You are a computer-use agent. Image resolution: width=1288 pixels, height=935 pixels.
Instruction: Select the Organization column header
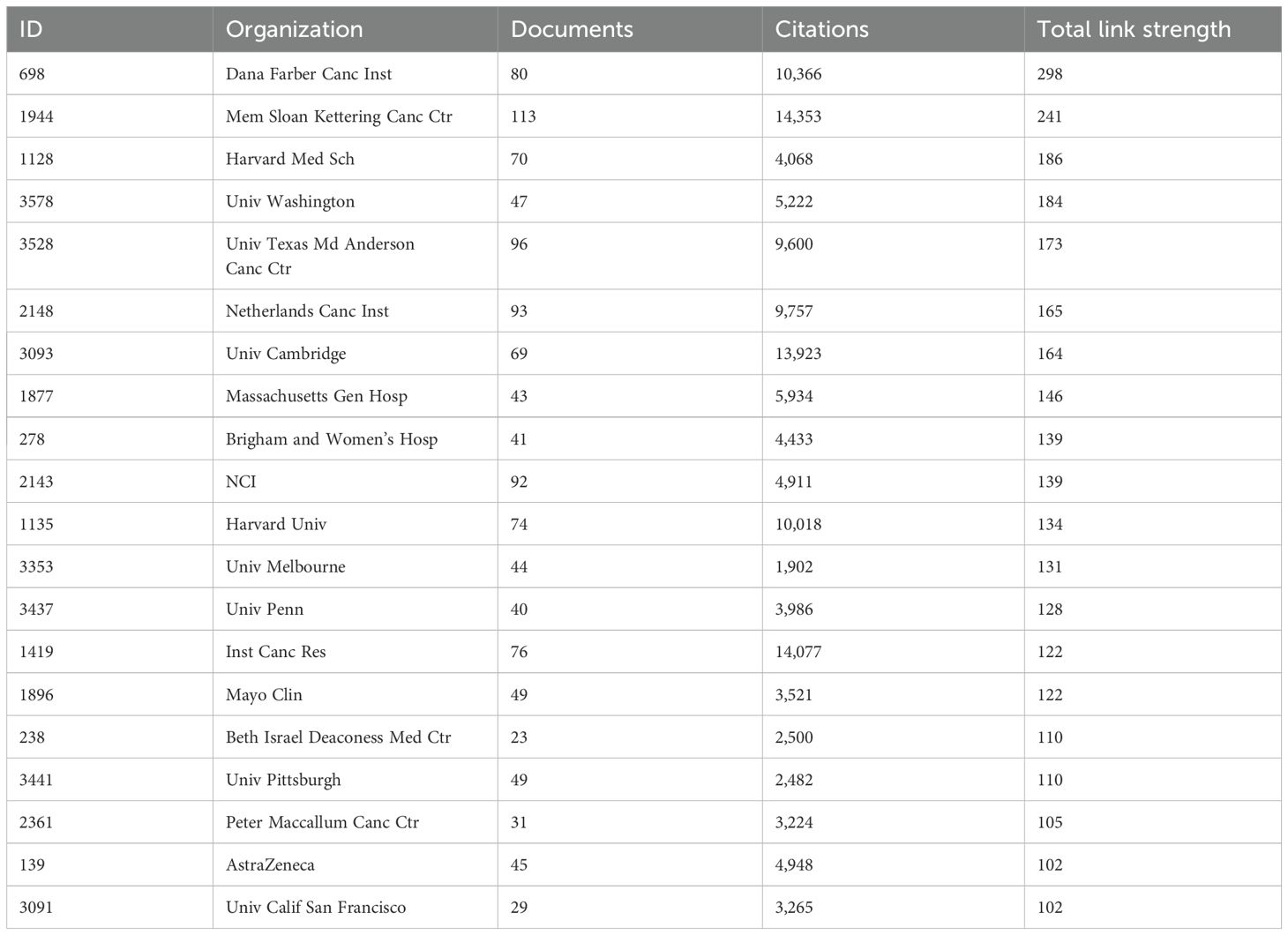click(x=355, y=29)
